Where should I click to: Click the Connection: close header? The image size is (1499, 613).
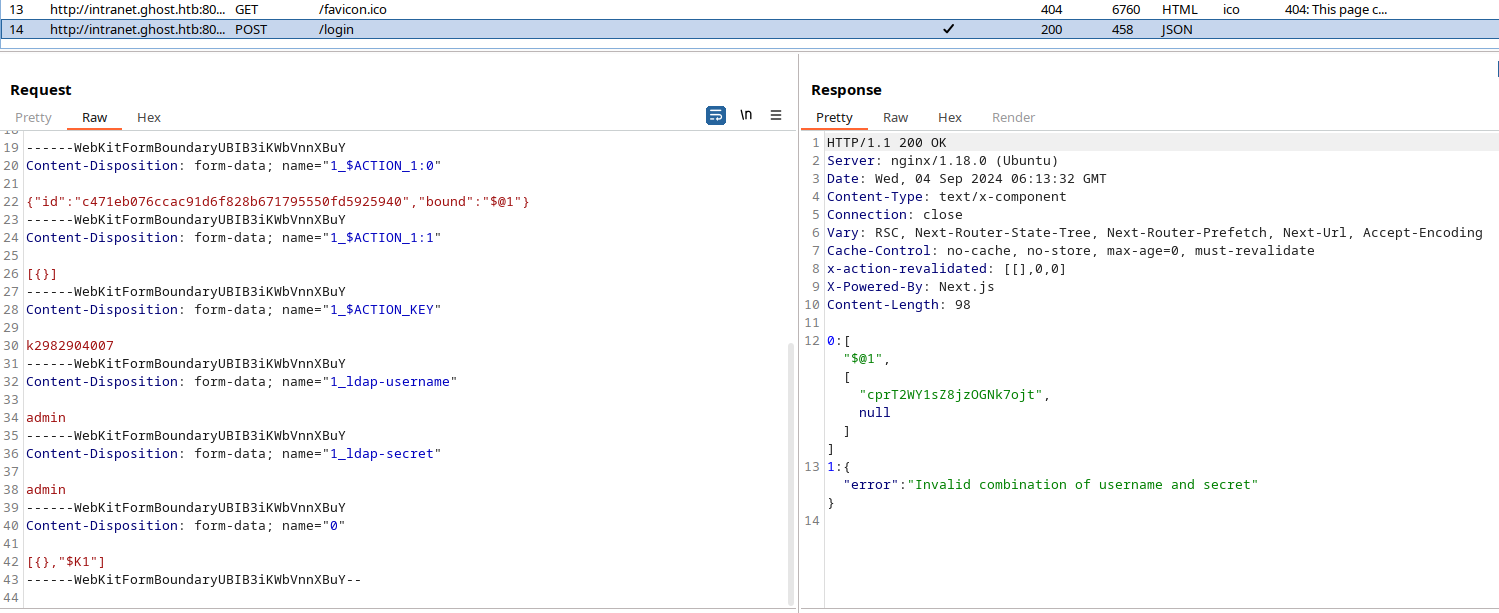tap(895, 215)
